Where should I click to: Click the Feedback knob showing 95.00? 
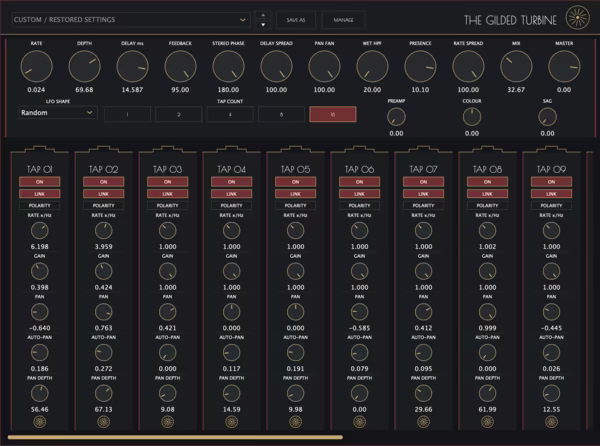click(x=180, y=67)
